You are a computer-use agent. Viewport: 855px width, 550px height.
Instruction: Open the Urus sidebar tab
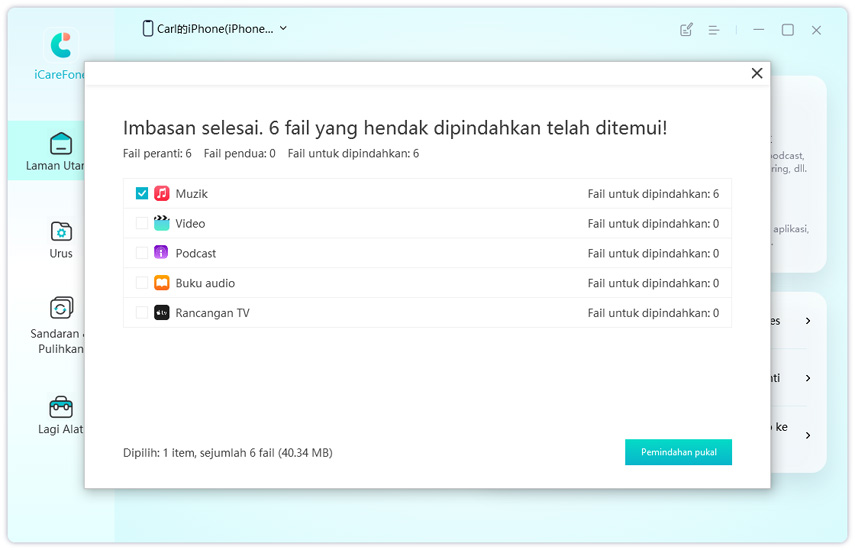pos(61,240)
